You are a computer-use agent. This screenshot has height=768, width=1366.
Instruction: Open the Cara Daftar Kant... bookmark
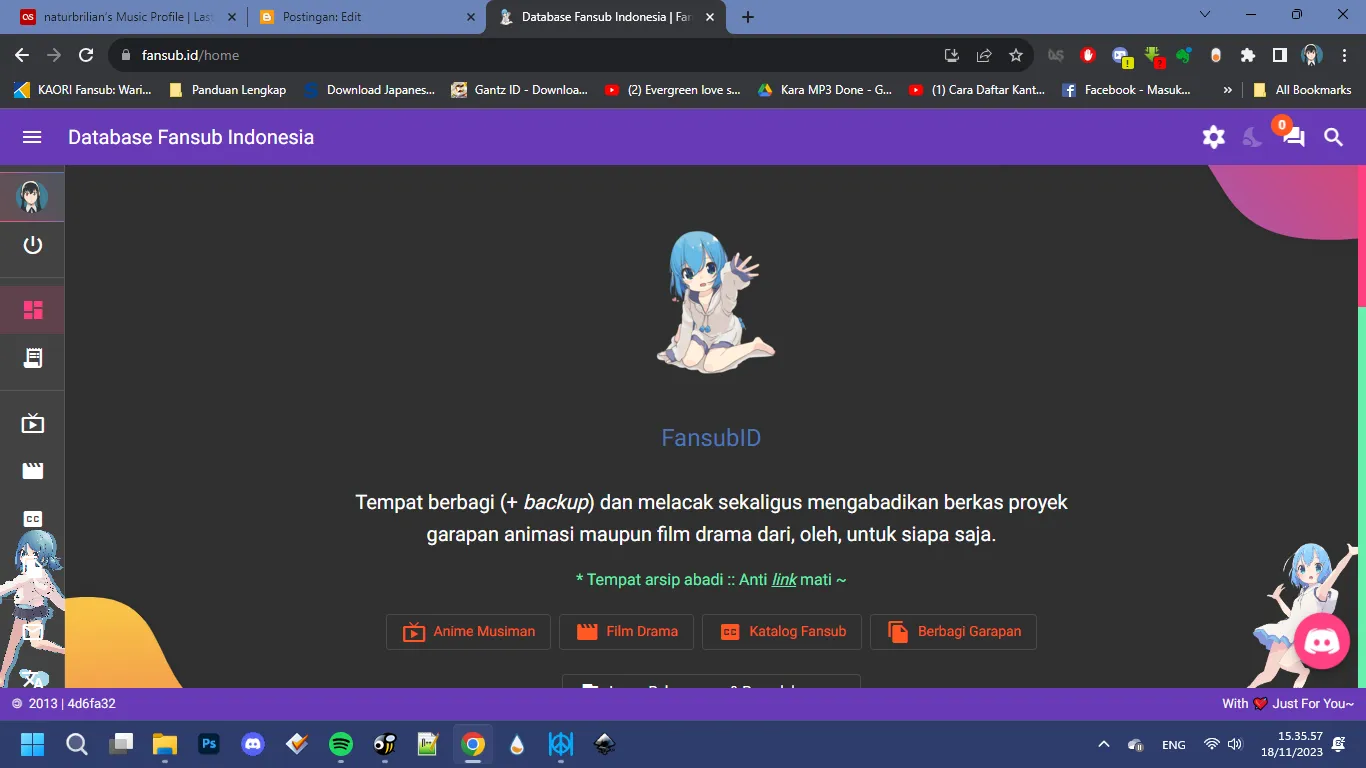point(977,90)
